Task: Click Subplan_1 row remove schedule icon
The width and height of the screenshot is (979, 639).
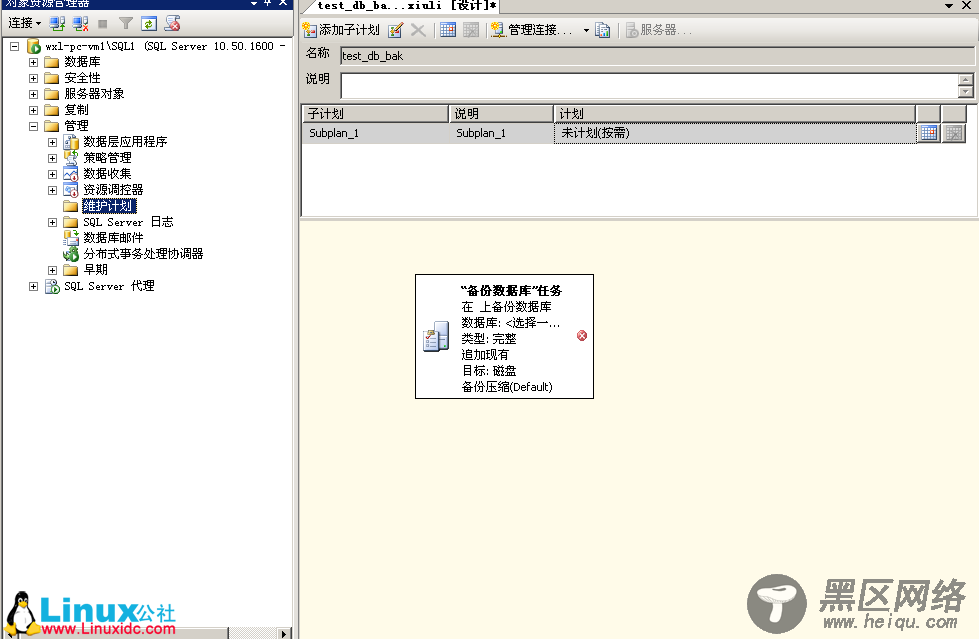Action: pos(954,133)
